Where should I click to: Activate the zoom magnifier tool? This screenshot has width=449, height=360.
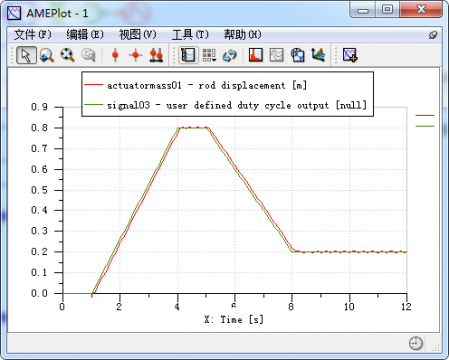pyautogui.click(x=47, y=55)
